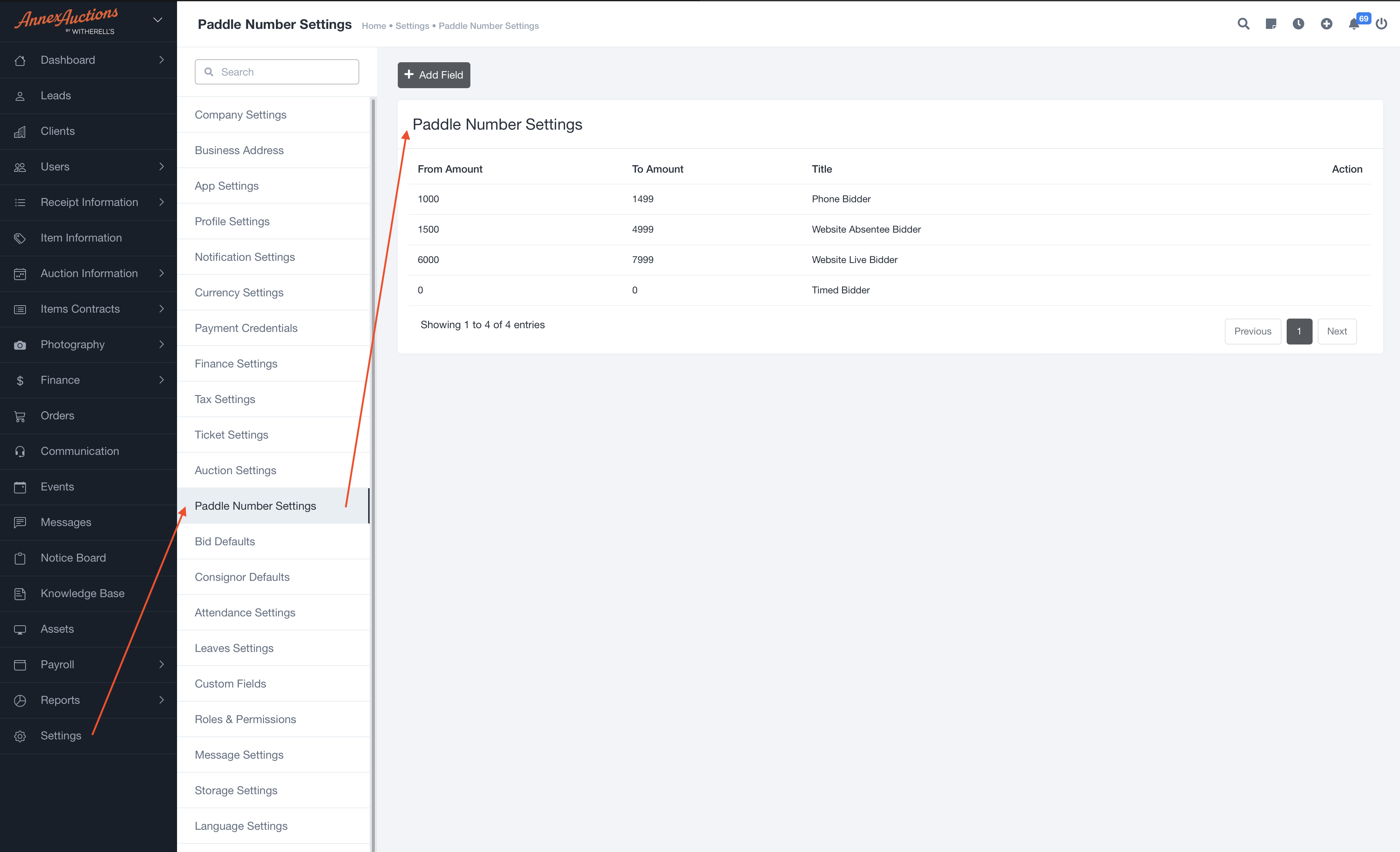Open the sticky note icon in header

click(x=1271, y=24)
